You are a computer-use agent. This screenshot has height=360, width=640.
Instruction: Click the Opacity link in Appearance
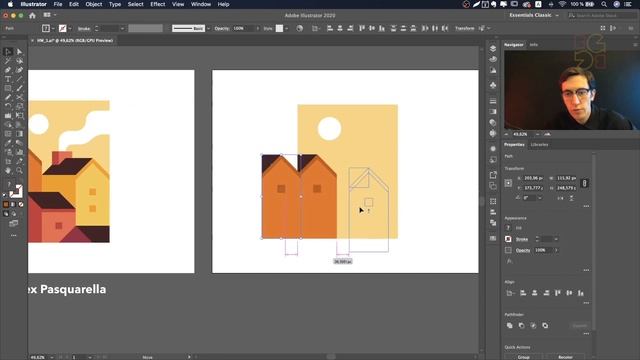[x=523, y=250]
